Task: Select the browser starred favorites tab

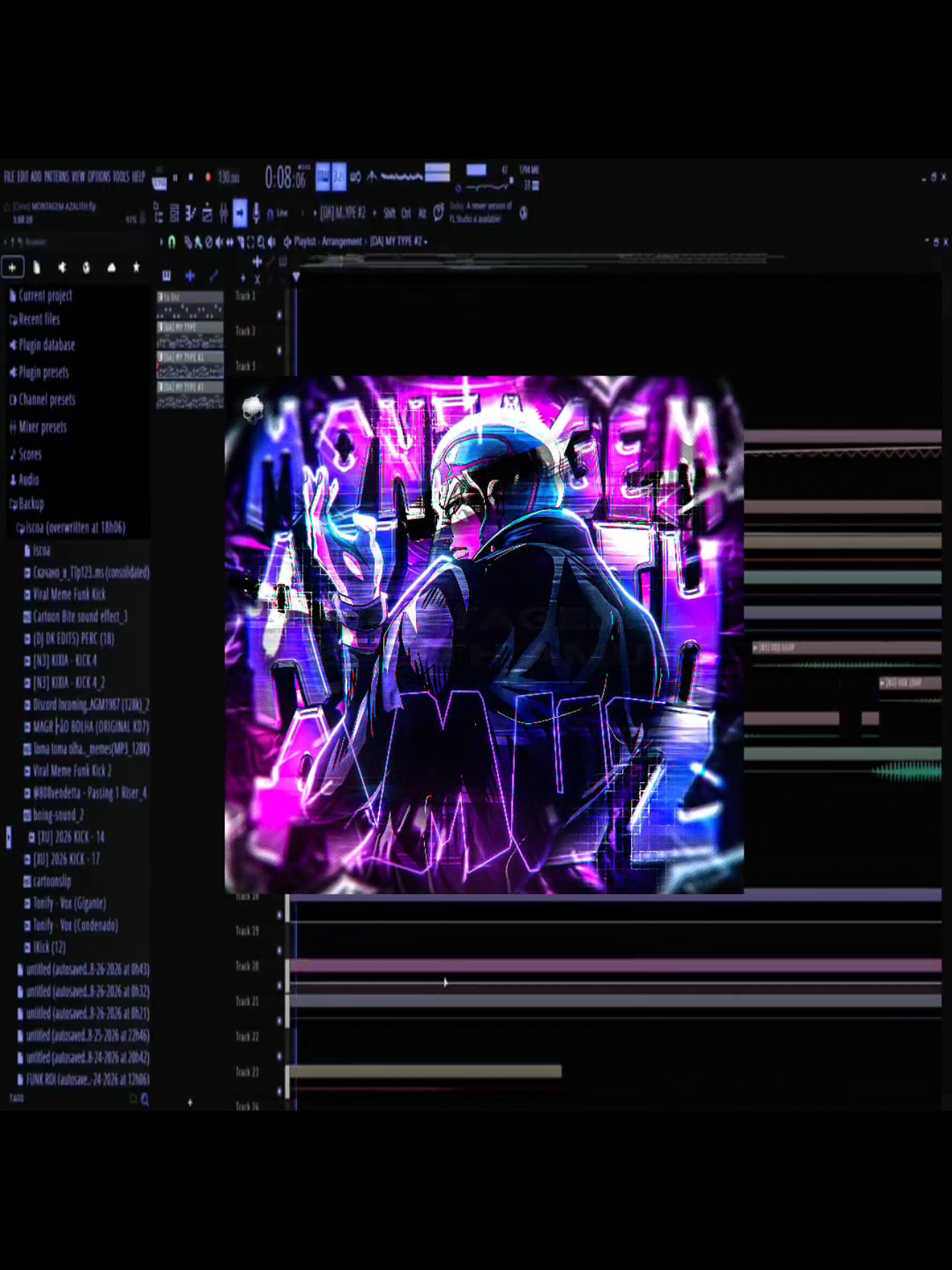Action: coord(136,267)
